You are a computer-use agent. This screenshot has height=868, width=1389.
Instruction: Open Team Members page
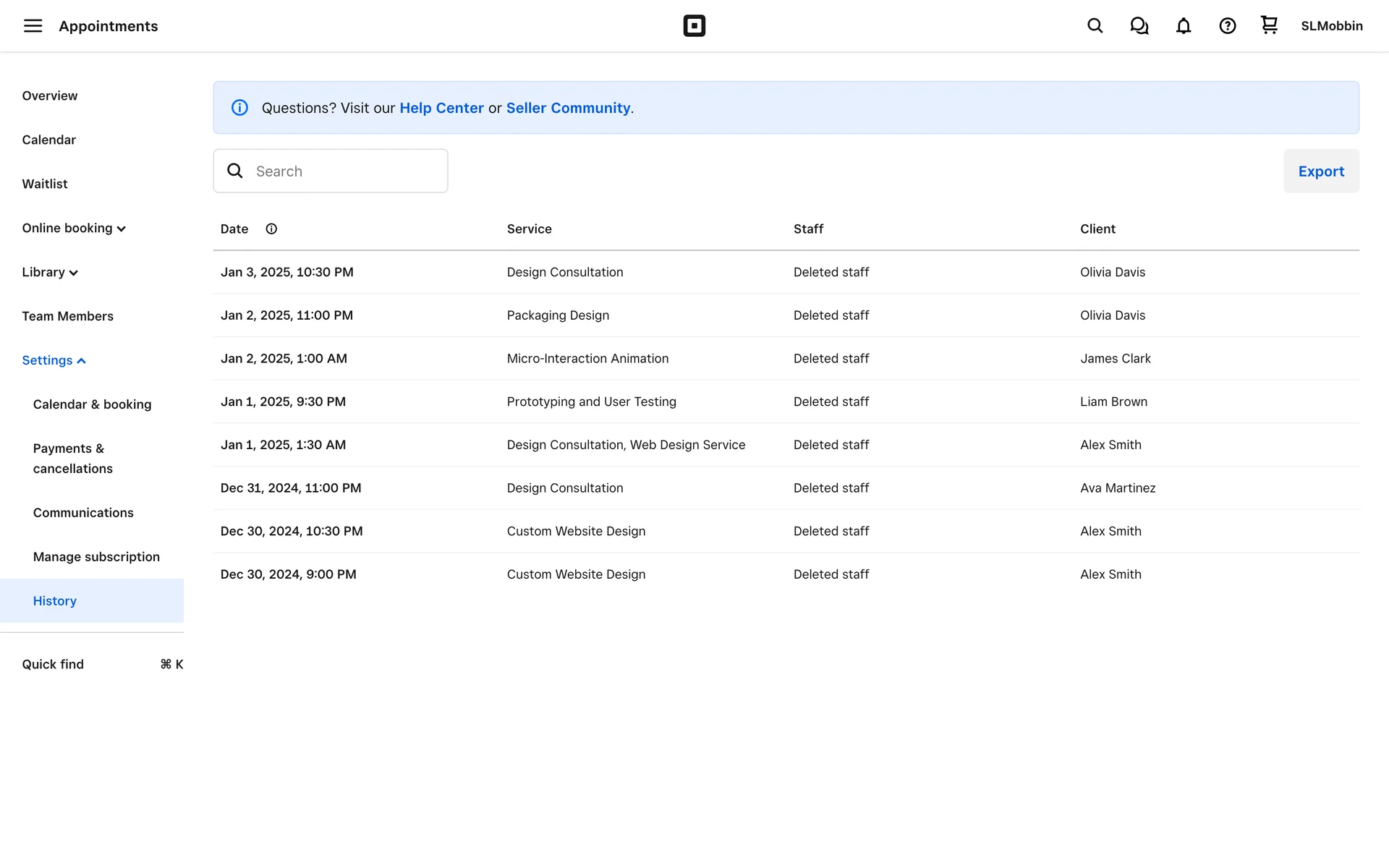67,316
